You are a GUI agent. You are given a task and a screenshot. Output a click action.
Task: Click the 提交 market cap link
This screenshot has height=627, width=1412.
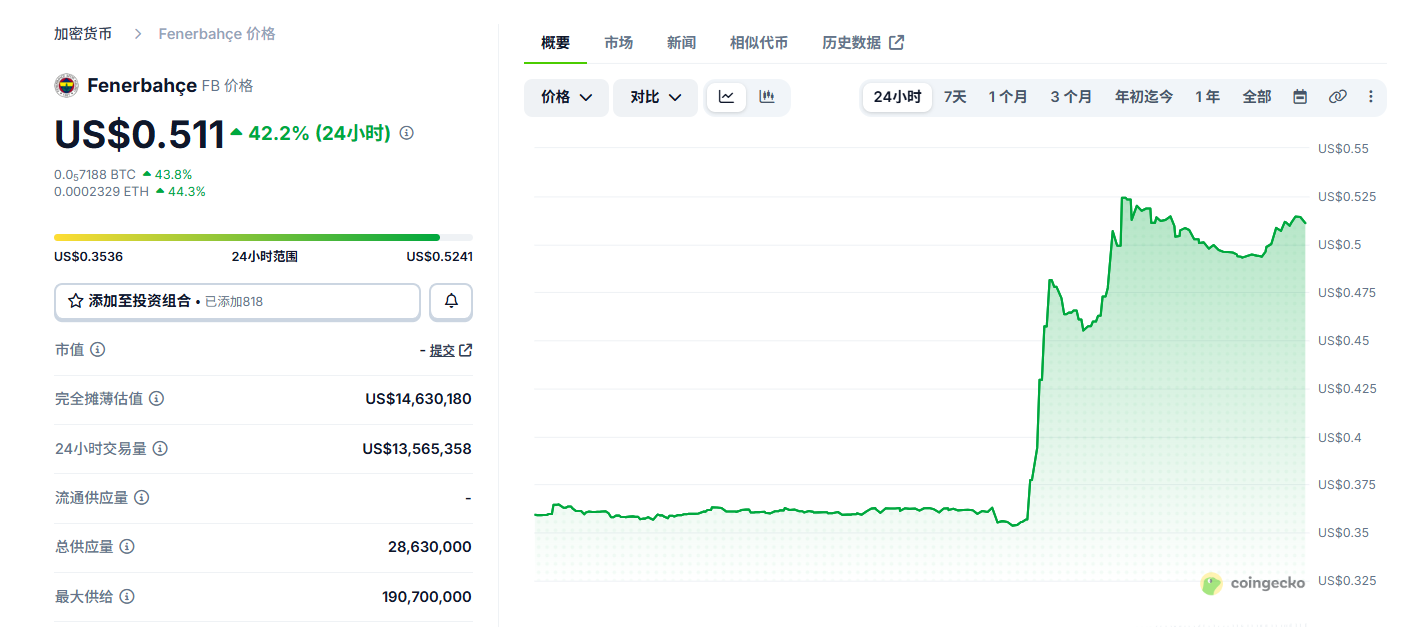(x=450, y=350)
